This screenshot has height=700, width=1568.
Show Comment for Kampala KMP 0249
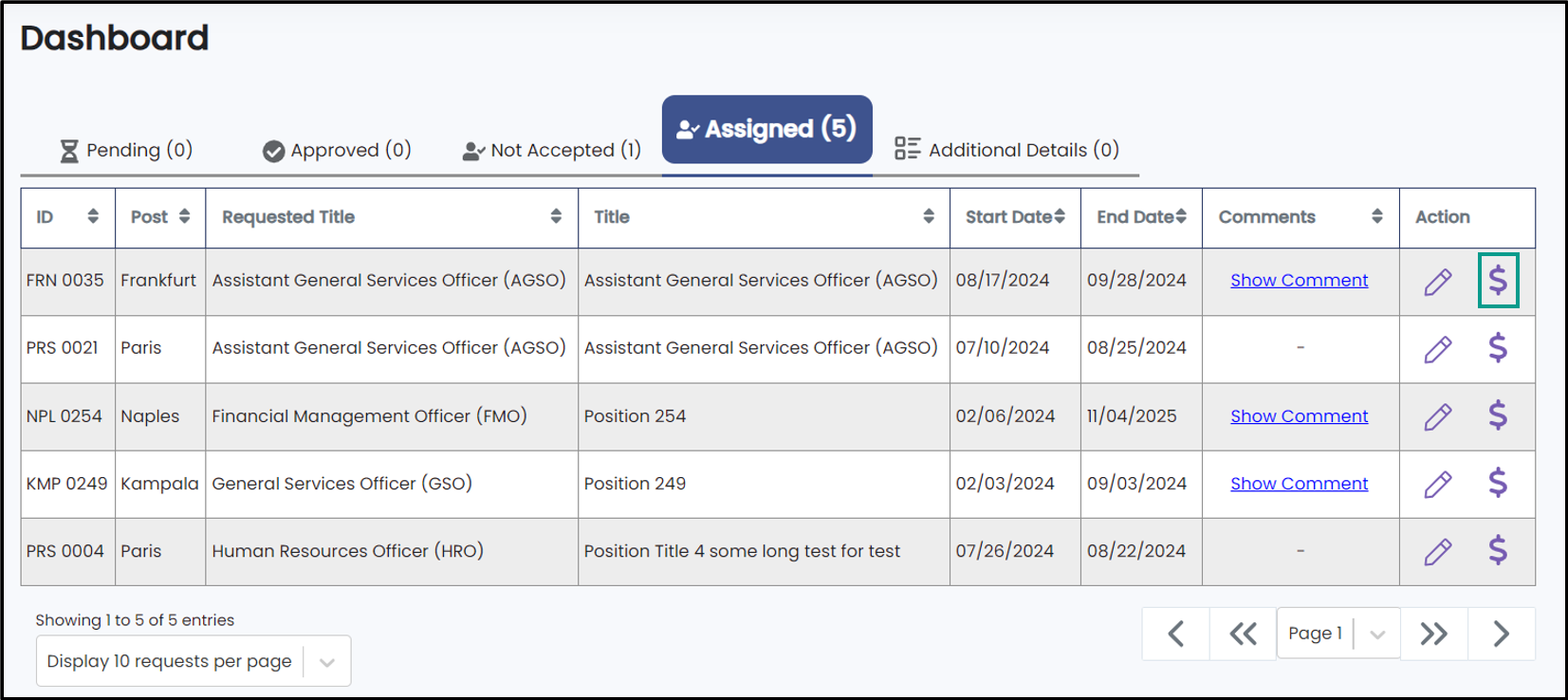pos(1299,484)
